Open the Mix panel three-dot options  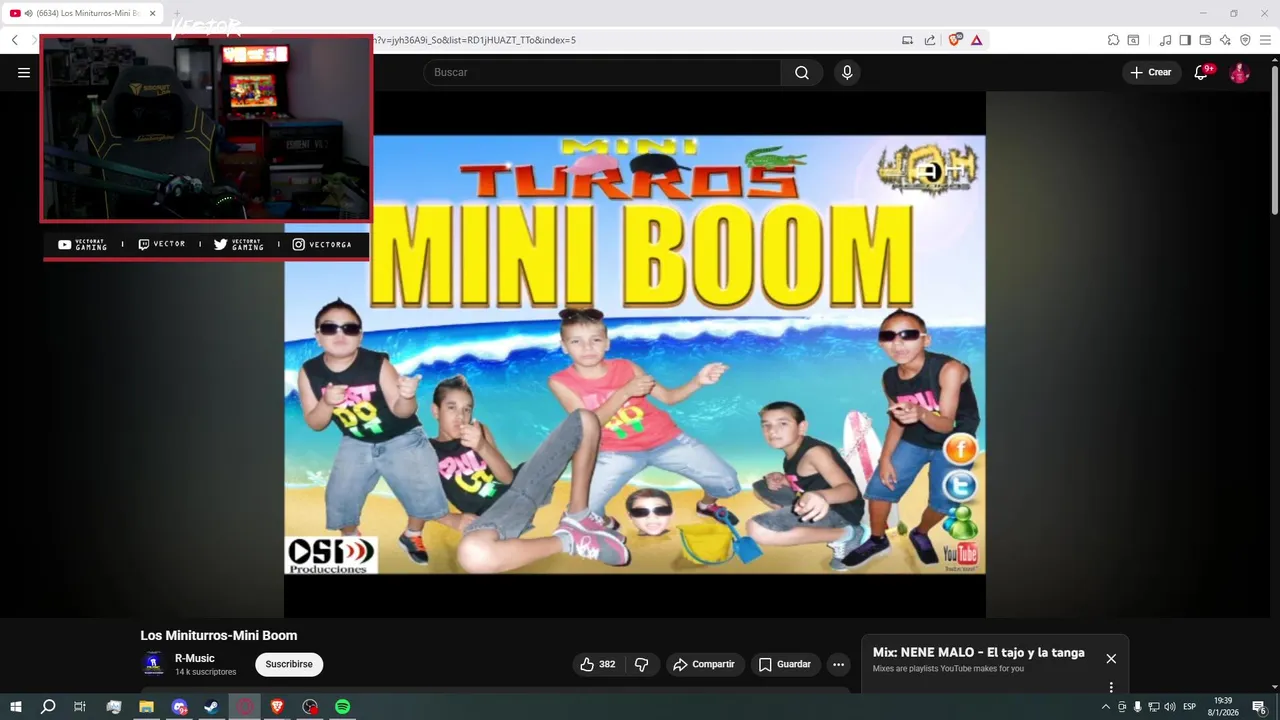tap(1111, 687)
